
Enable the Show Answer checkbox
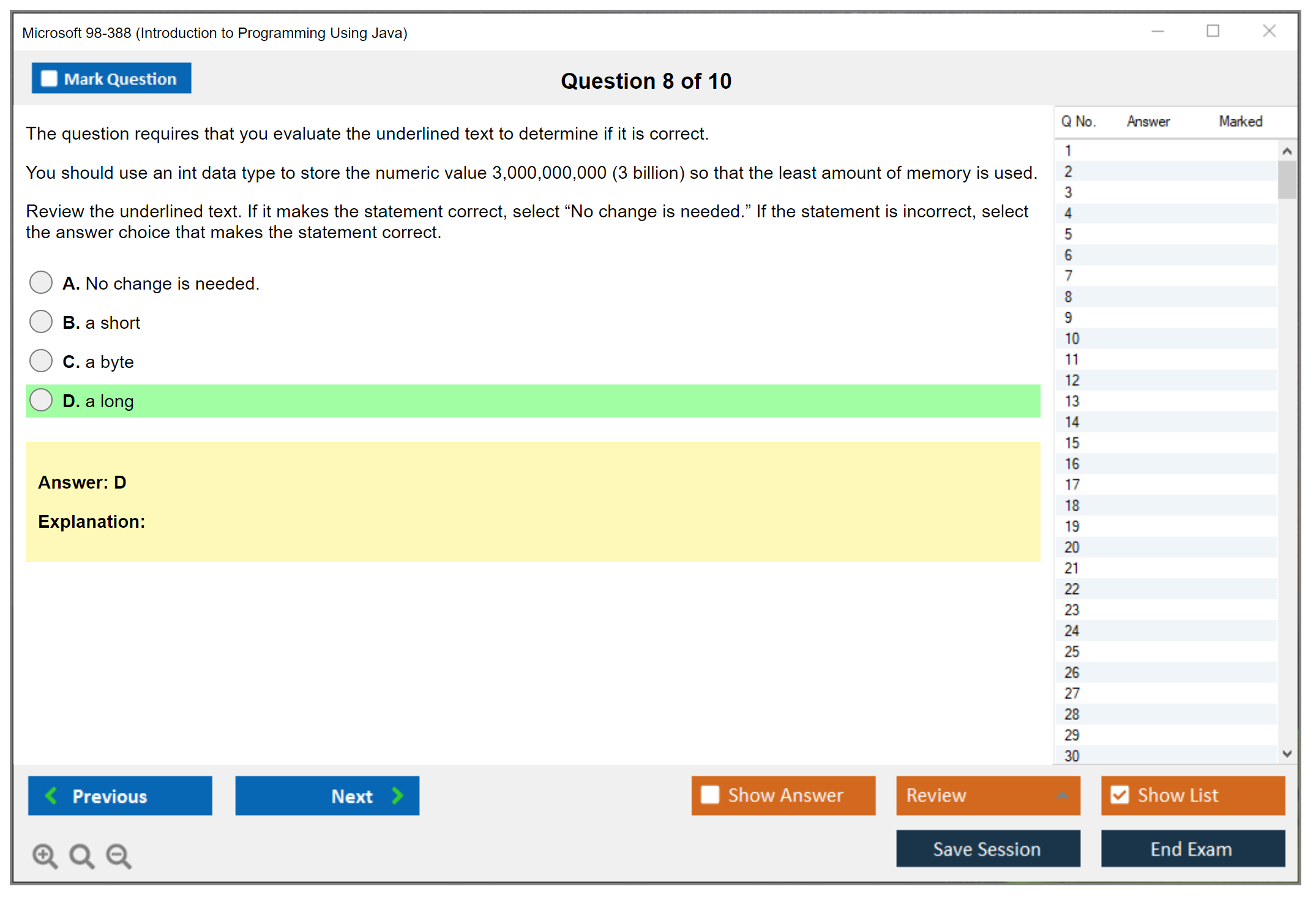pyautogui.click(x=710, y=795)
